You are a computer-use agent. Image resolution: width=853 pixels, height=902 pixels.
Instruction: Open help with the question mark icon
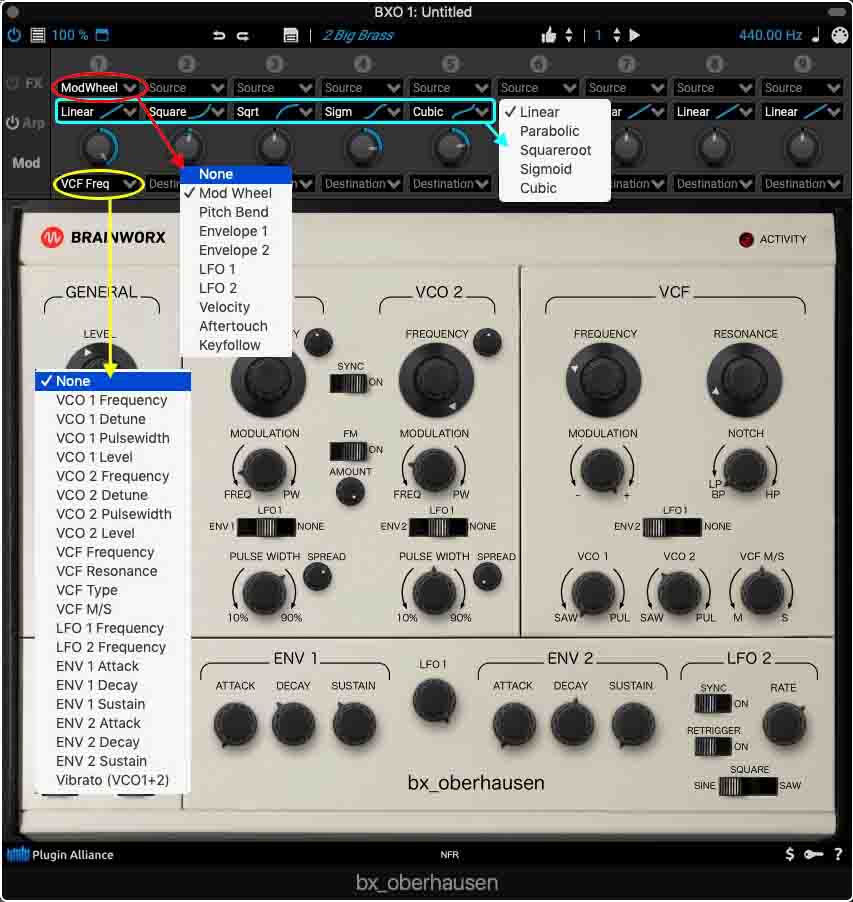click(x=837, y=854)
